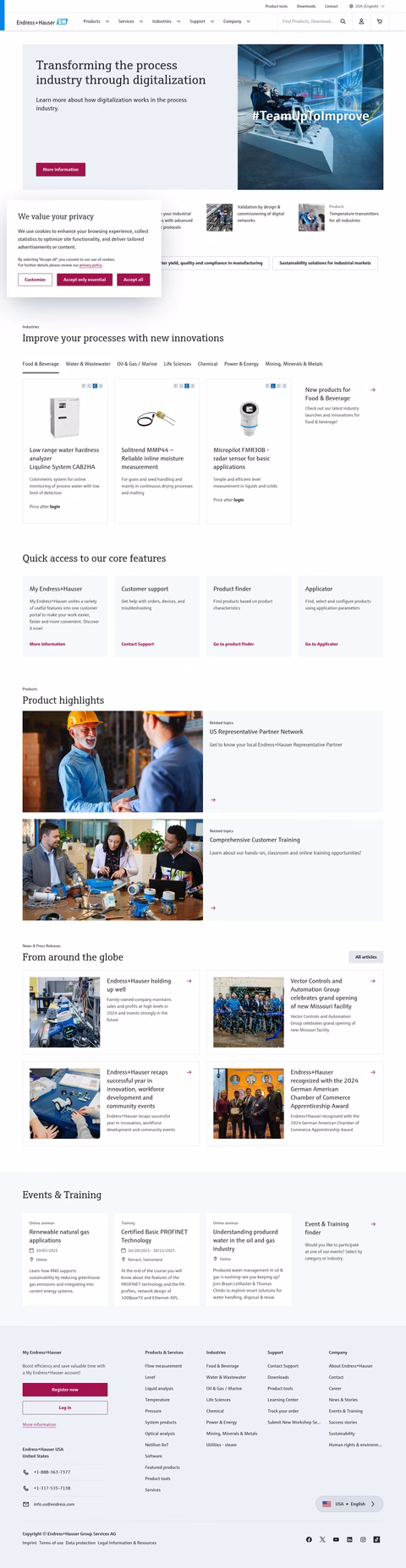Image resolution: width=406 pixels, height=1568 pixels.
Task: Click the All articles button
Action: [x=366, y=957]
